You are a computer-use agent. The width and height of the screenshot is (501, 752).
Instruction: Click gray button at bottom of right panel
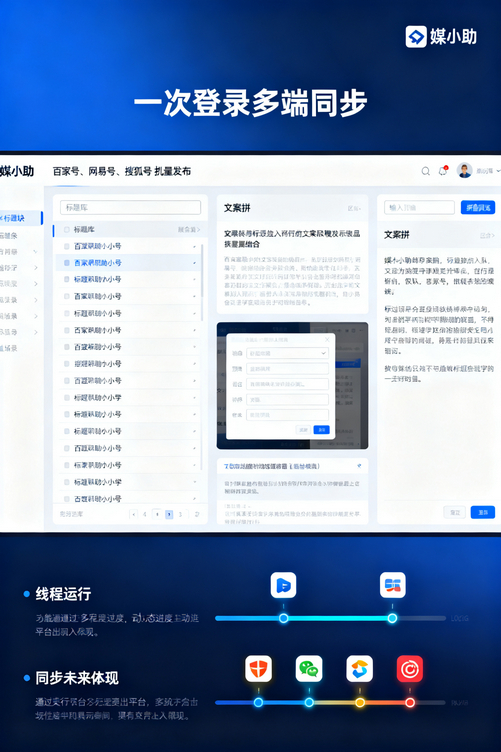(x=455, y=512)
